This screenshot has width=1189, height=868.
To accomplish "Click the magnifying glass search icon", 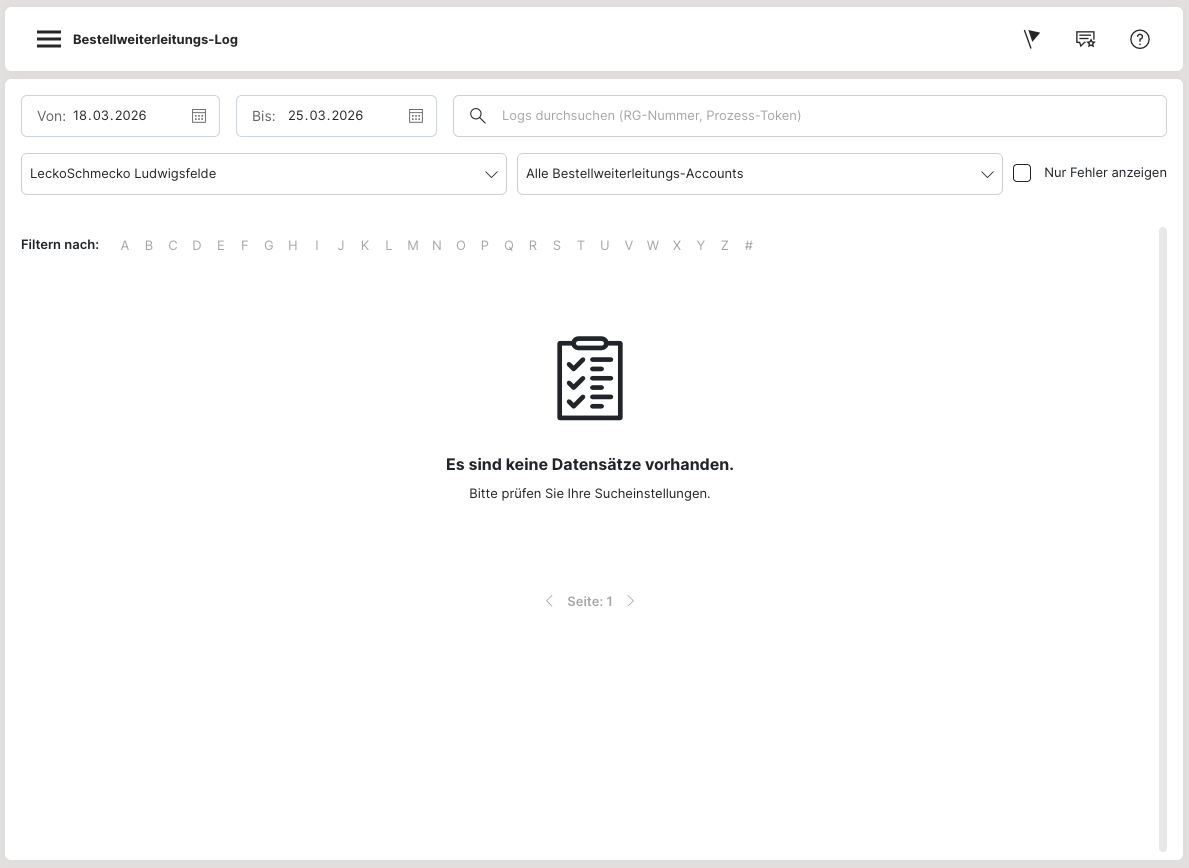I will 478,116.
